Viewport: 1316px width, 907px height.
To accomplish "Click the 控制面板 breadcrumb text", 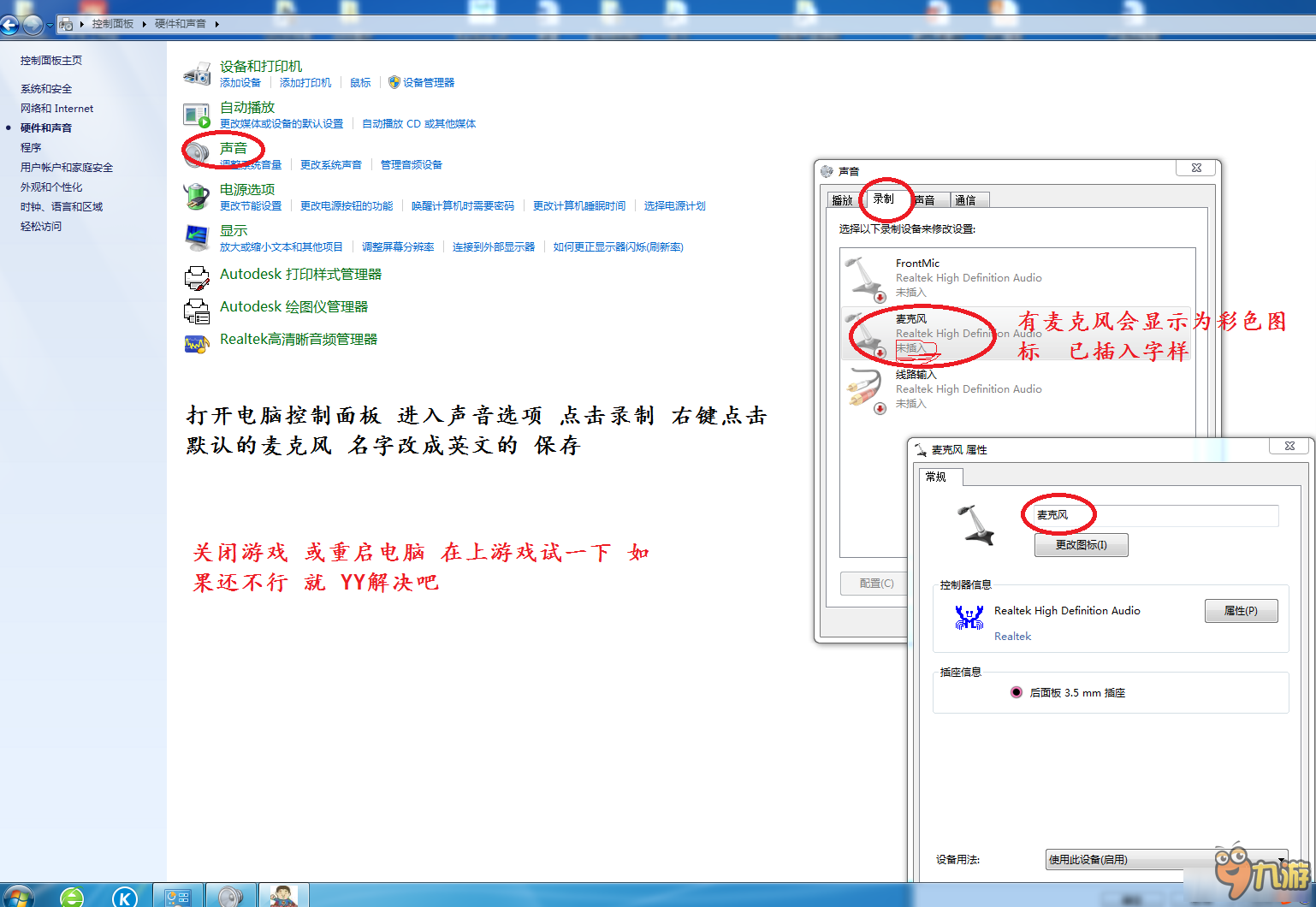I will (x=113, y=24).
